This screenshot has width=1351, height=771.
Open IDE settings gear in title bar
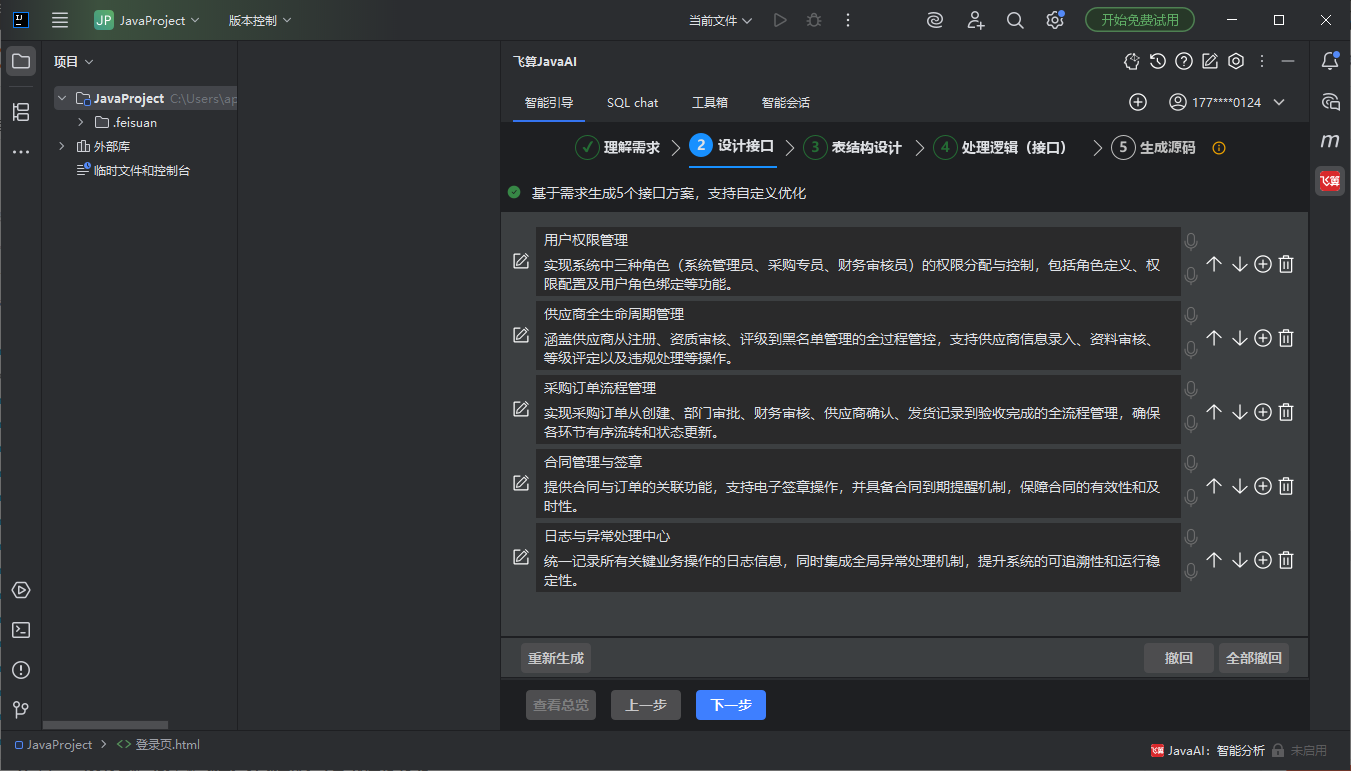(1055, 20)
